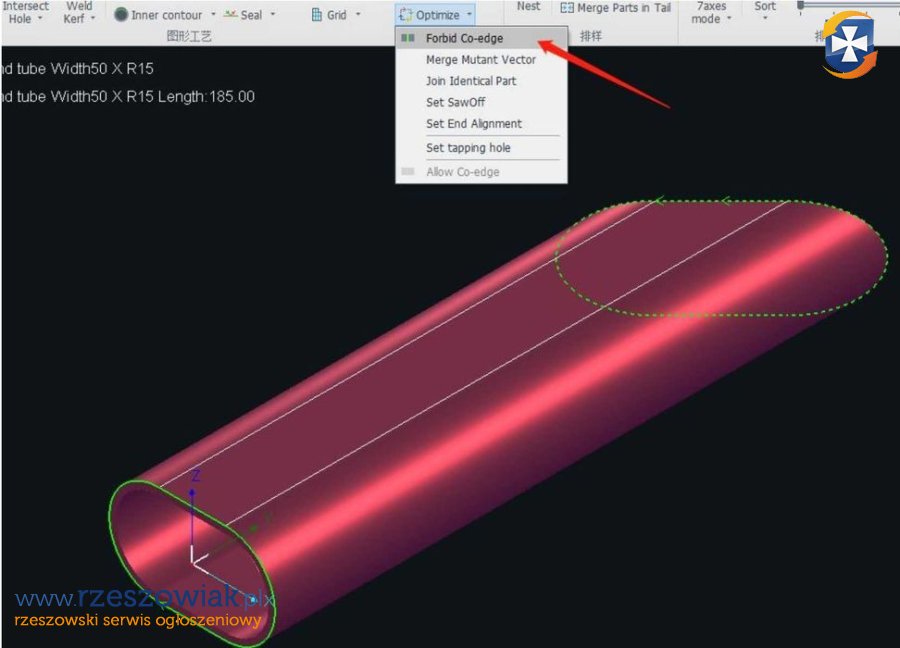Click the Allow Co-edge icon

pyautogui.click(x=408, y=171)
